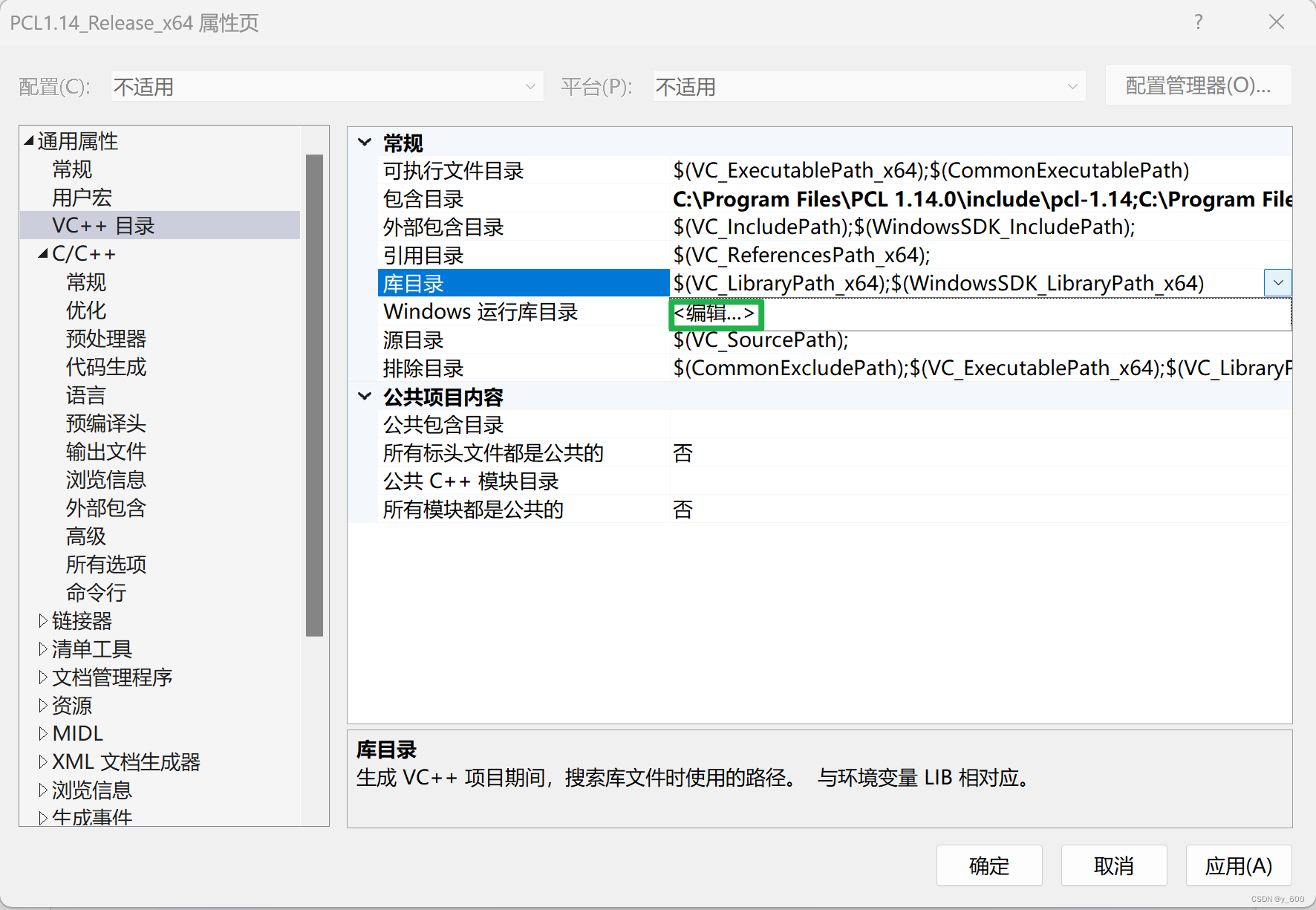Click the help question mark icon

[1198, 22]
